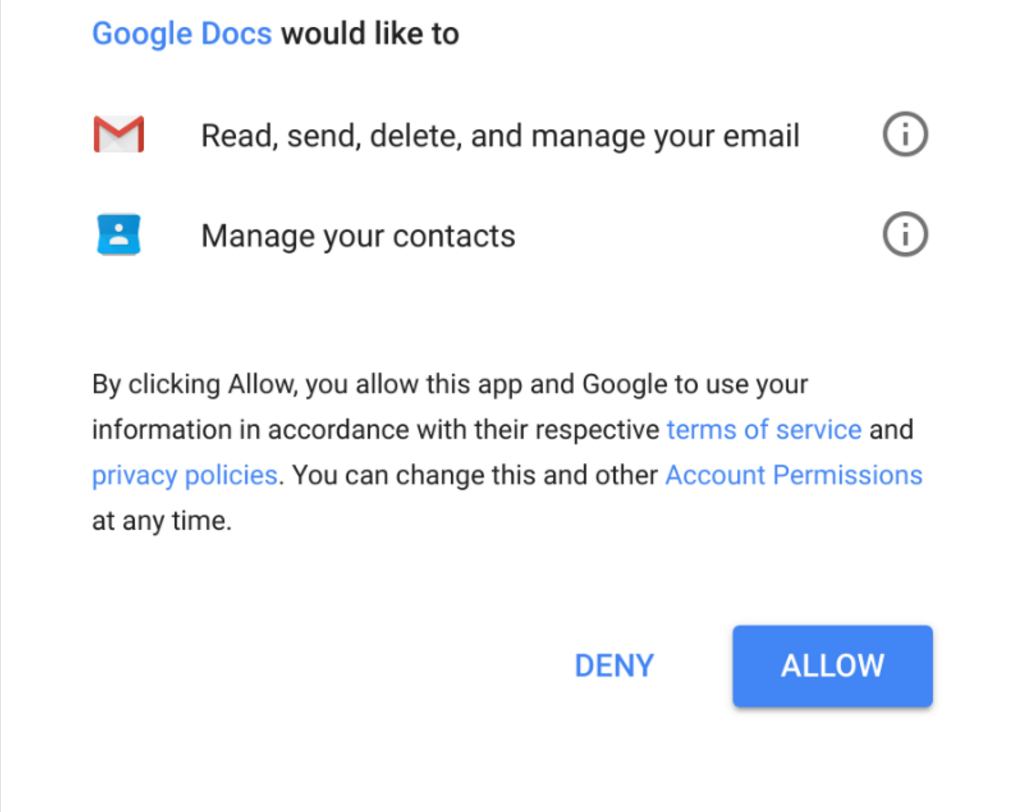Open info for the contacts permission
The height and width of the screenshot is (812, 1020).
(905, 235)
